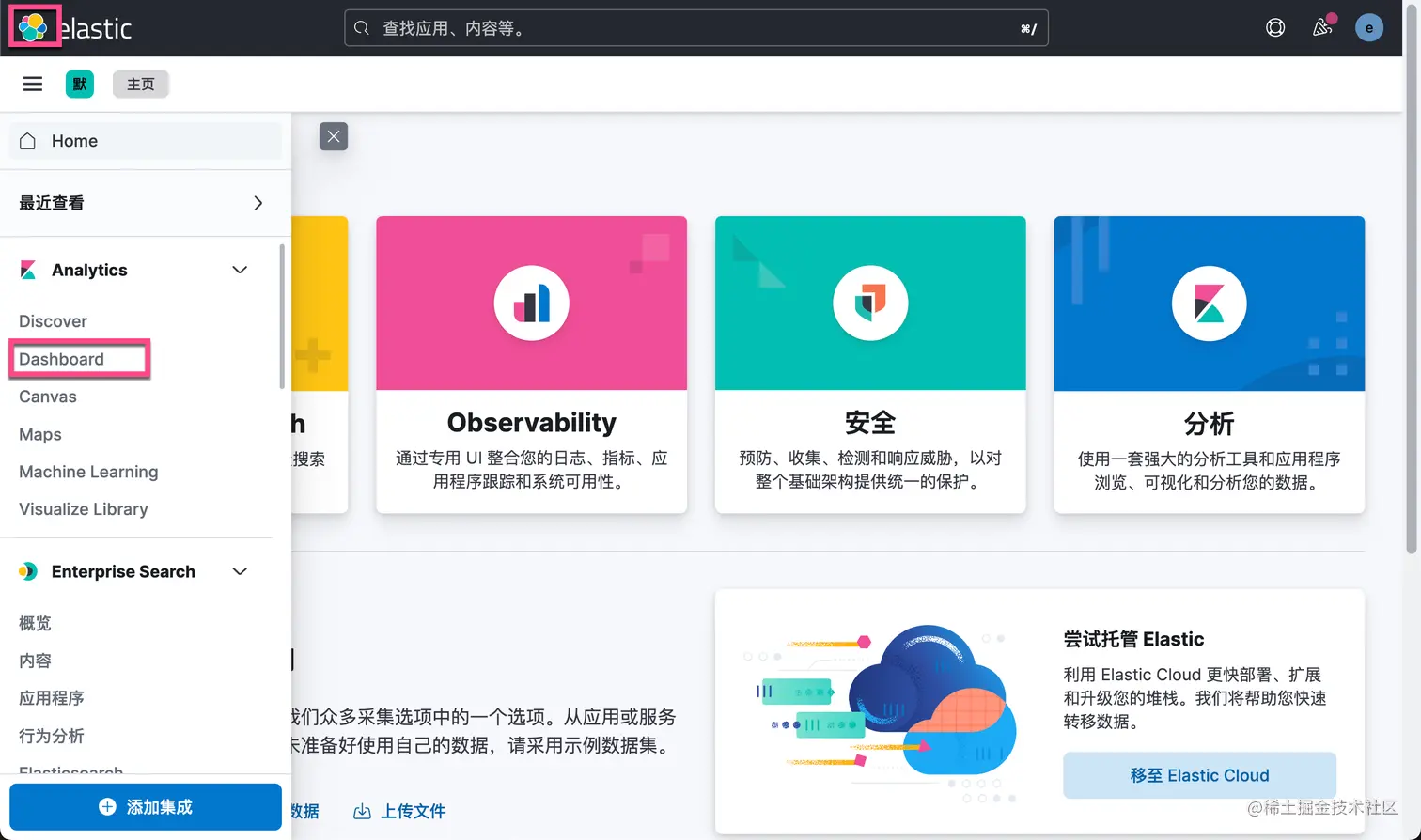This screenshot has height=840, width=1421.
Task: Open Home in the side navigation
Action: (146, 141)
